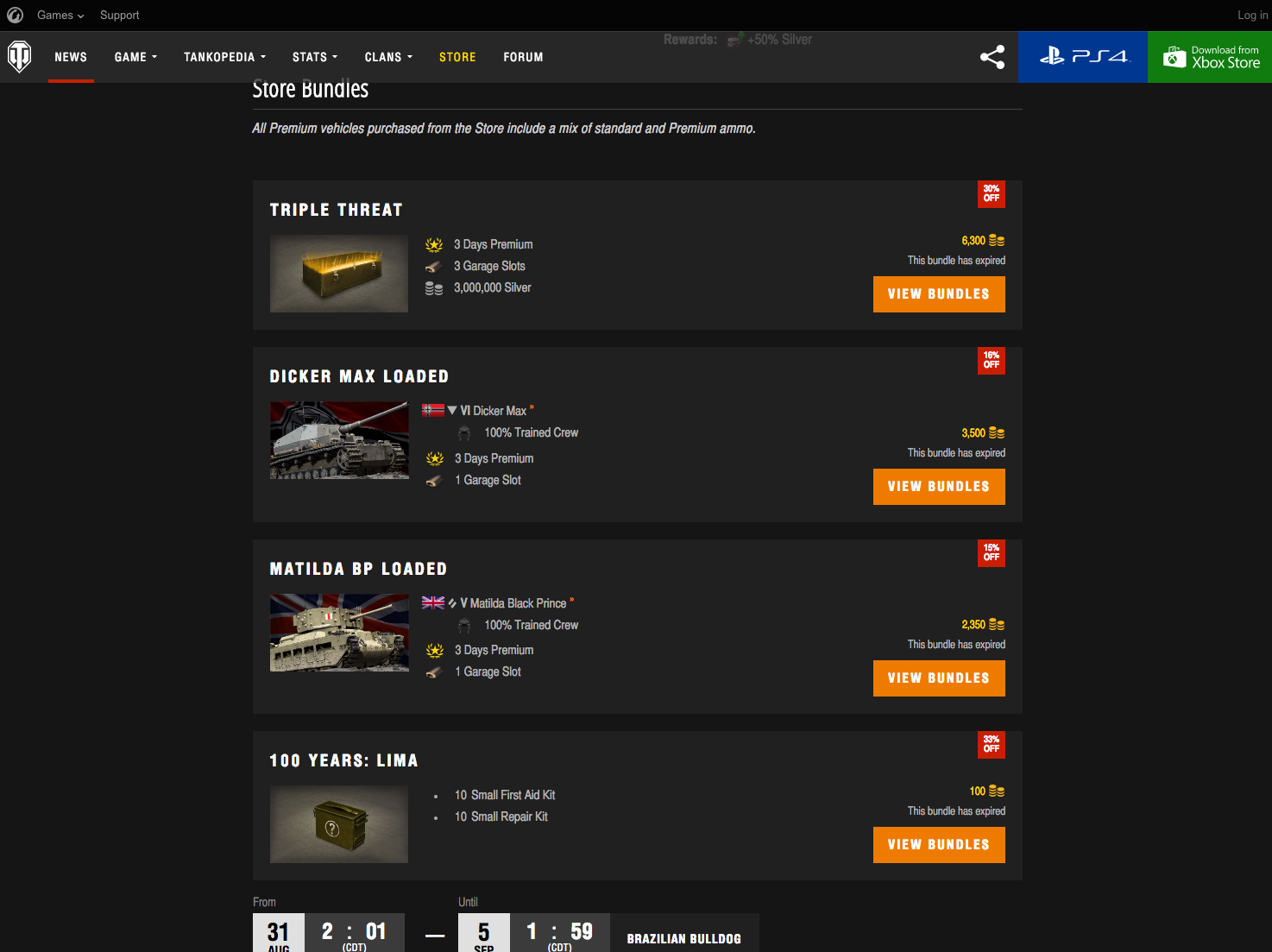Click VIEW BUNDLES for Matilda BP Loaded
The height and width of the screenshot is (952, 1272).
point(939,678)
